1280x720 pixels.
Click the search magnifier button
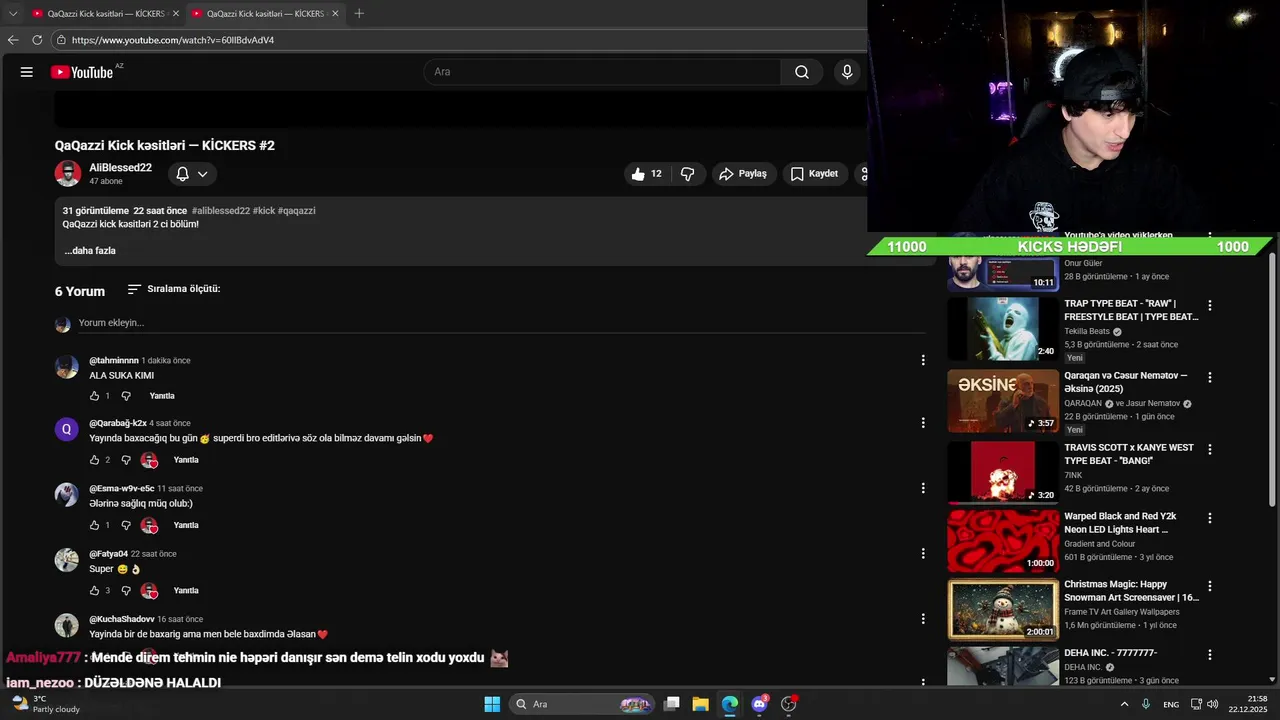tap(802, 72)
